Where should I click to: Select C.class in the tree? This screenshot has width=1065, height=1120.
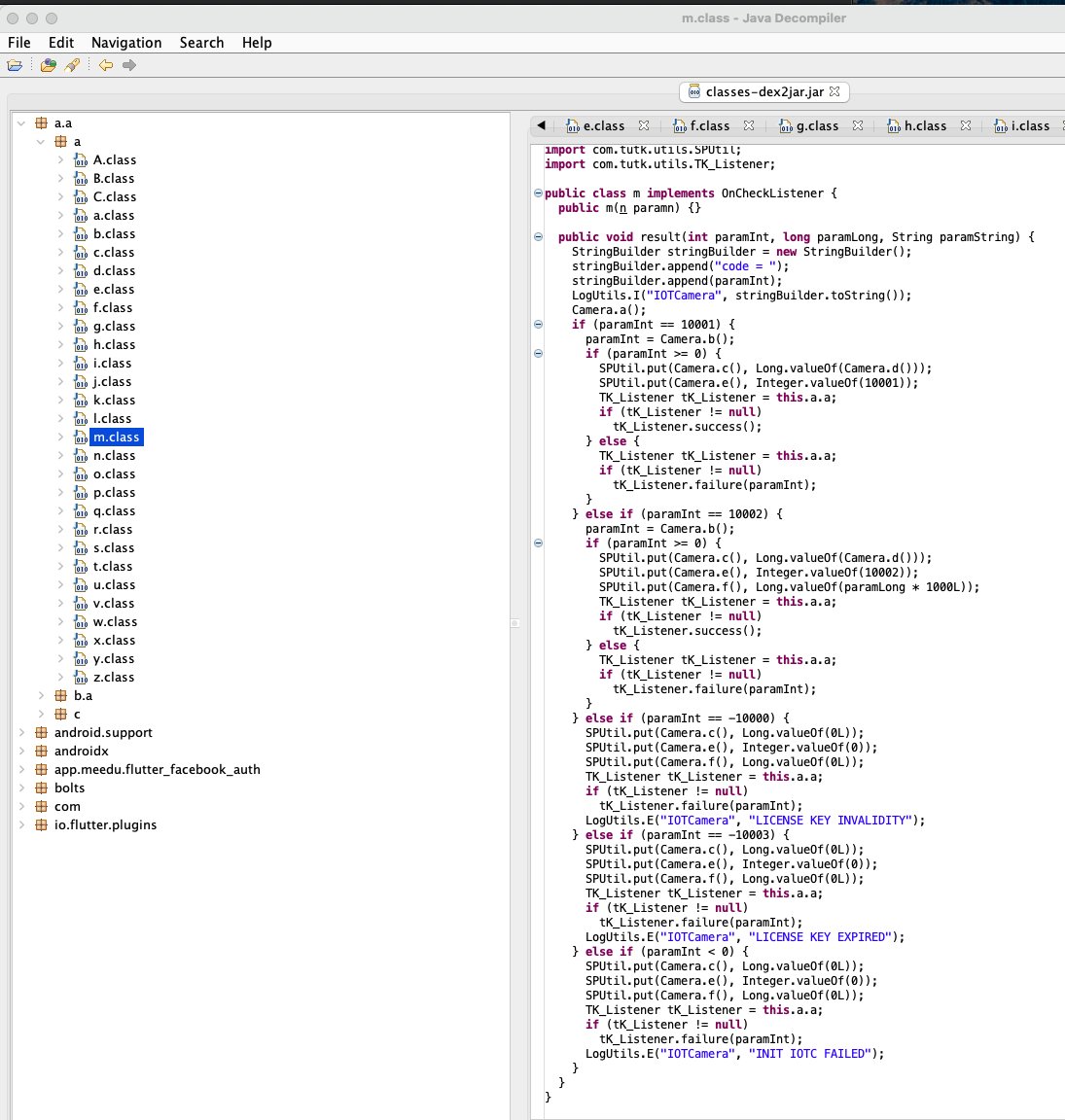click(115, 197)
